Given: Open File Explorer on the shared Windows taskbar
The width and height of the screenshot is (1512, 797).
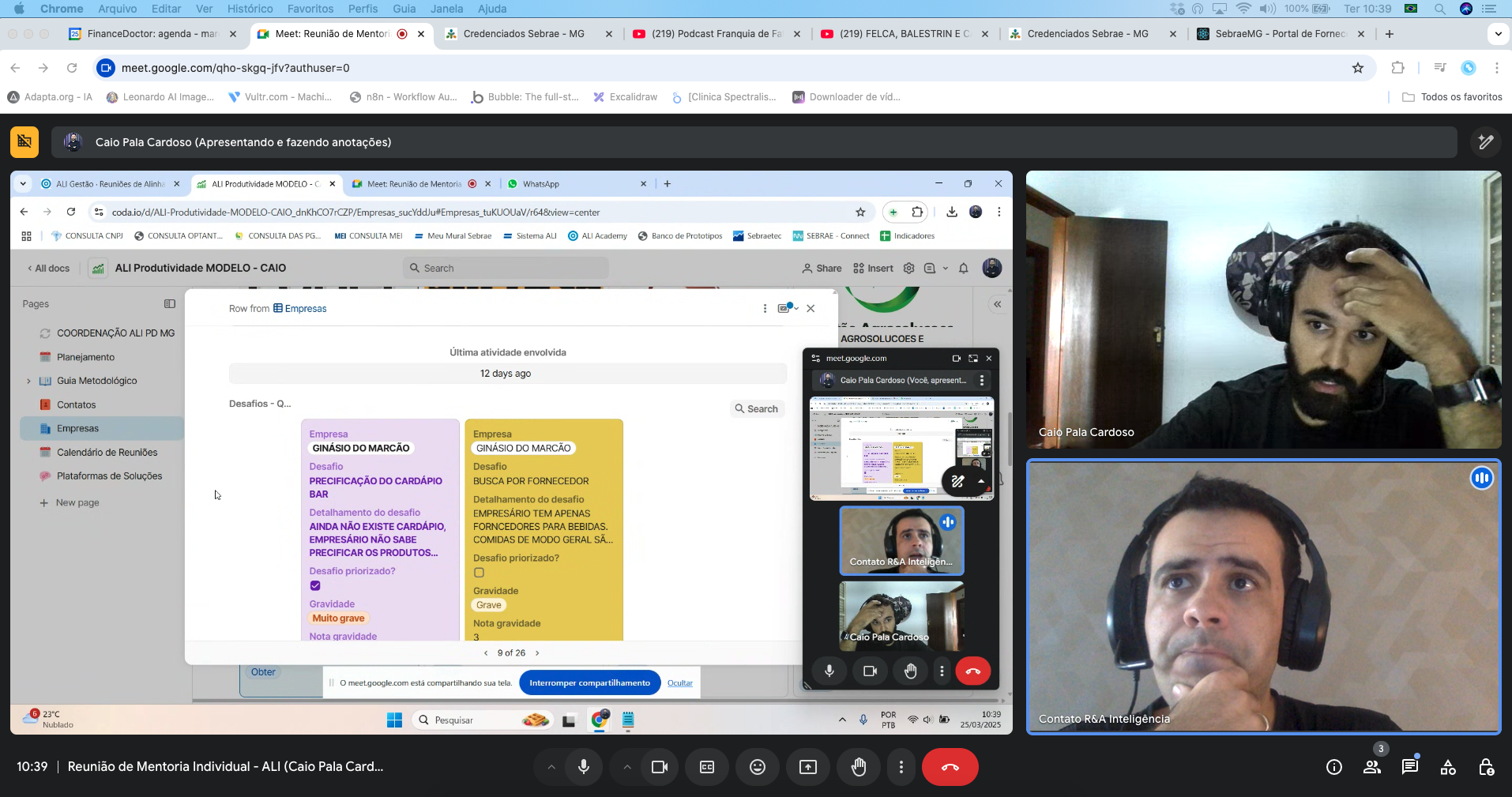Looking at the screenshot, I should pos(569,720).
